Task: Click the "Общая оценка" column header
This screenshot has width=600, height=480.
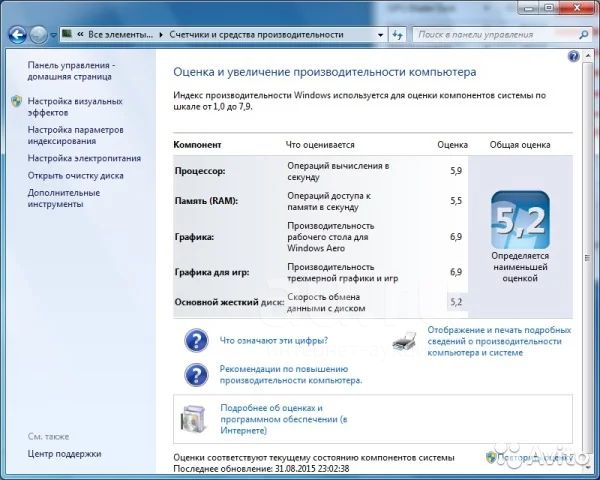Action: click(x=520, y=145)
